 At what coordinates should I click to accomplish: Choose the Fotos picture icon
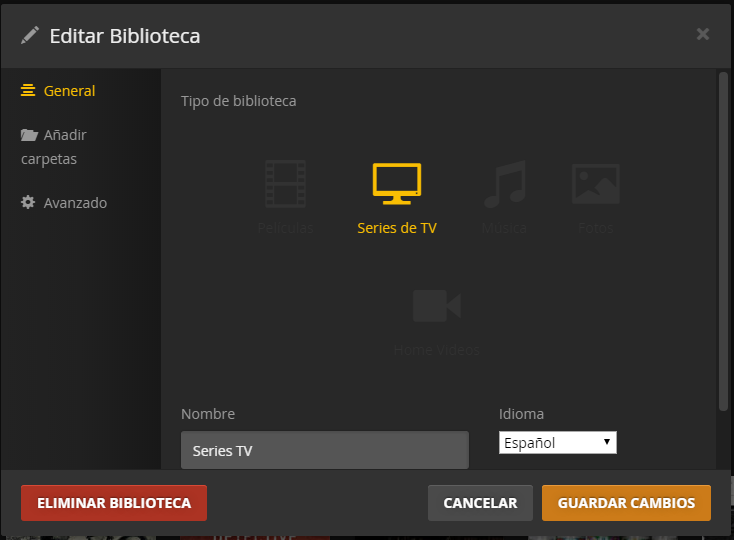coord(595,184)
